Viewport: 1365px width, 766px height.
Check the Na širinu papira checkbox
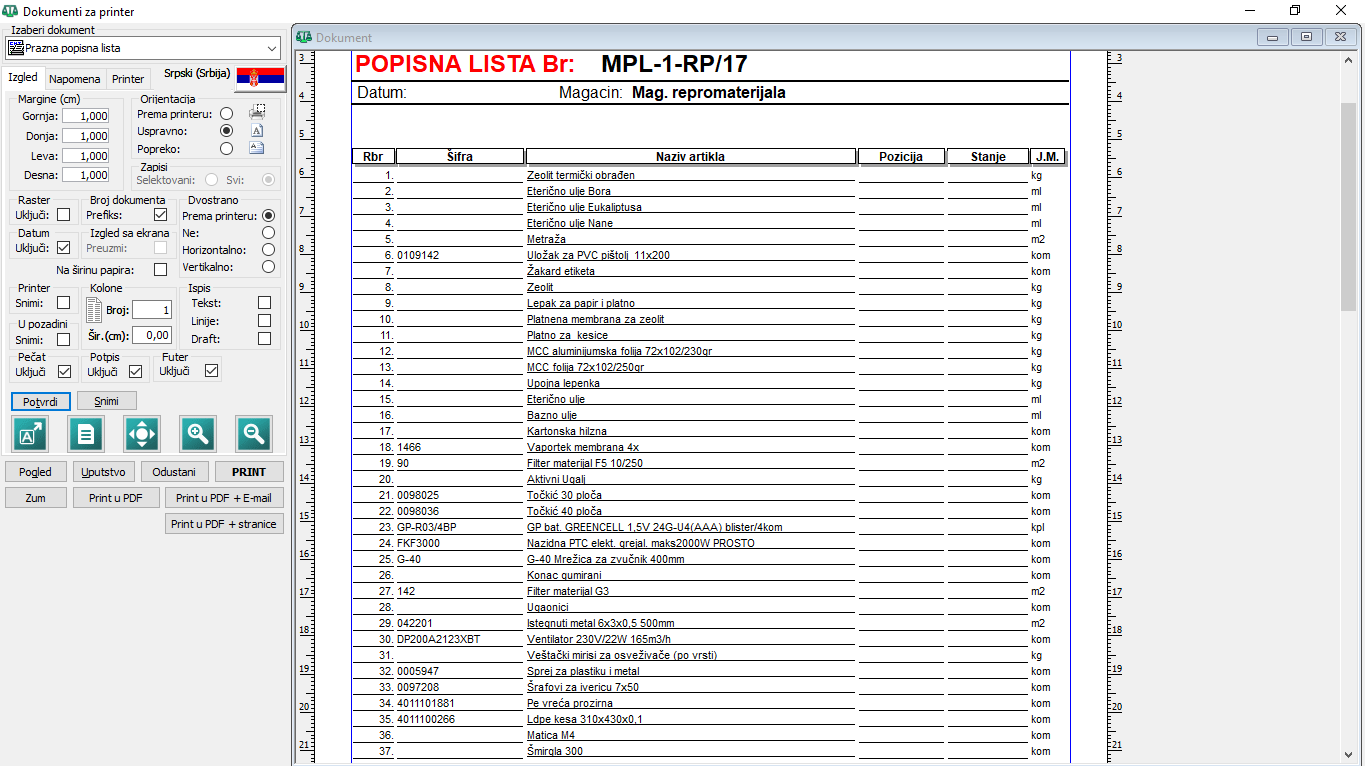160,269
